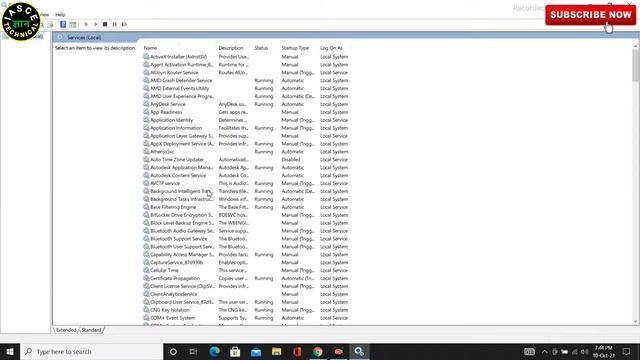Select the AnyDesk Service gear icon
This screenshot has height=360, width=640.
pos(146,104)
